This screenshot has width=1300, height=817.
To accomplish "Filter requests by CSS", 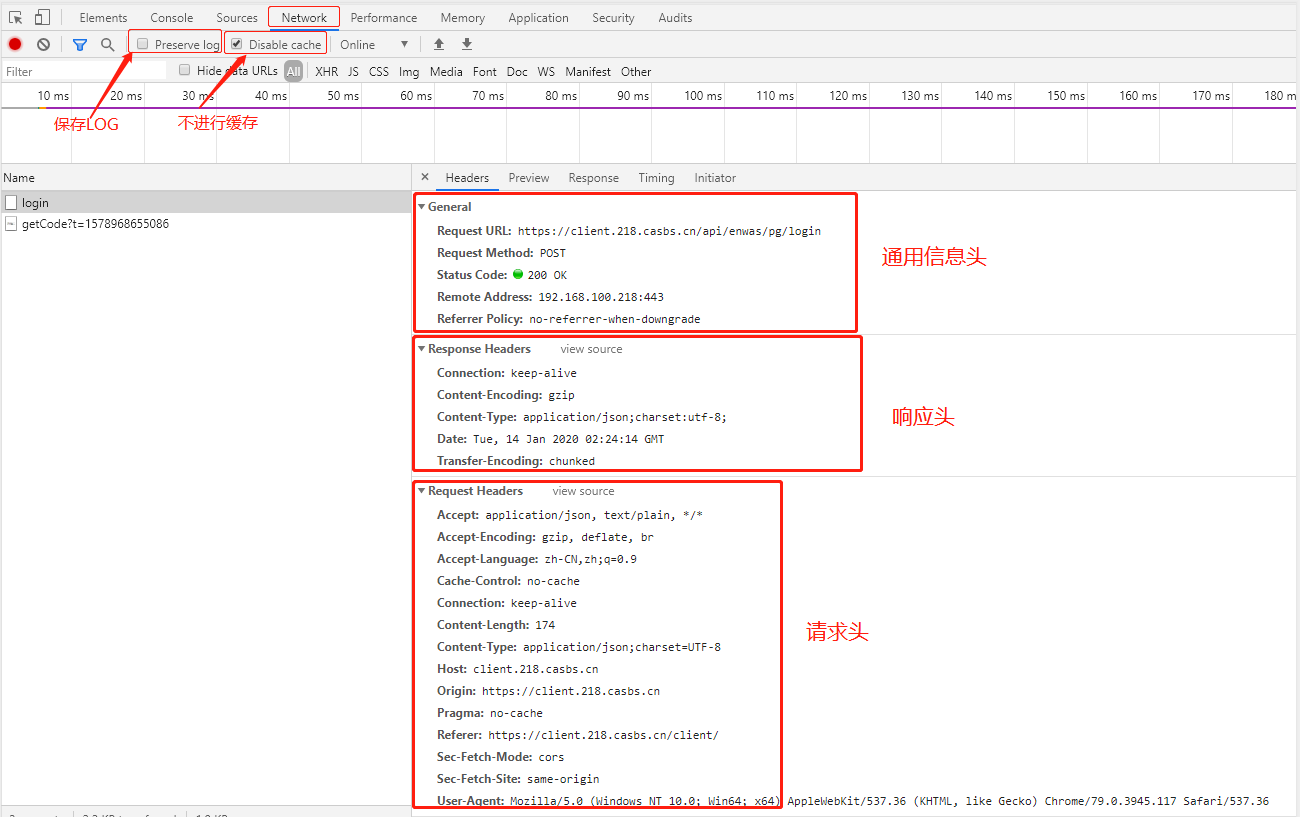I will [x=379, y=71].
